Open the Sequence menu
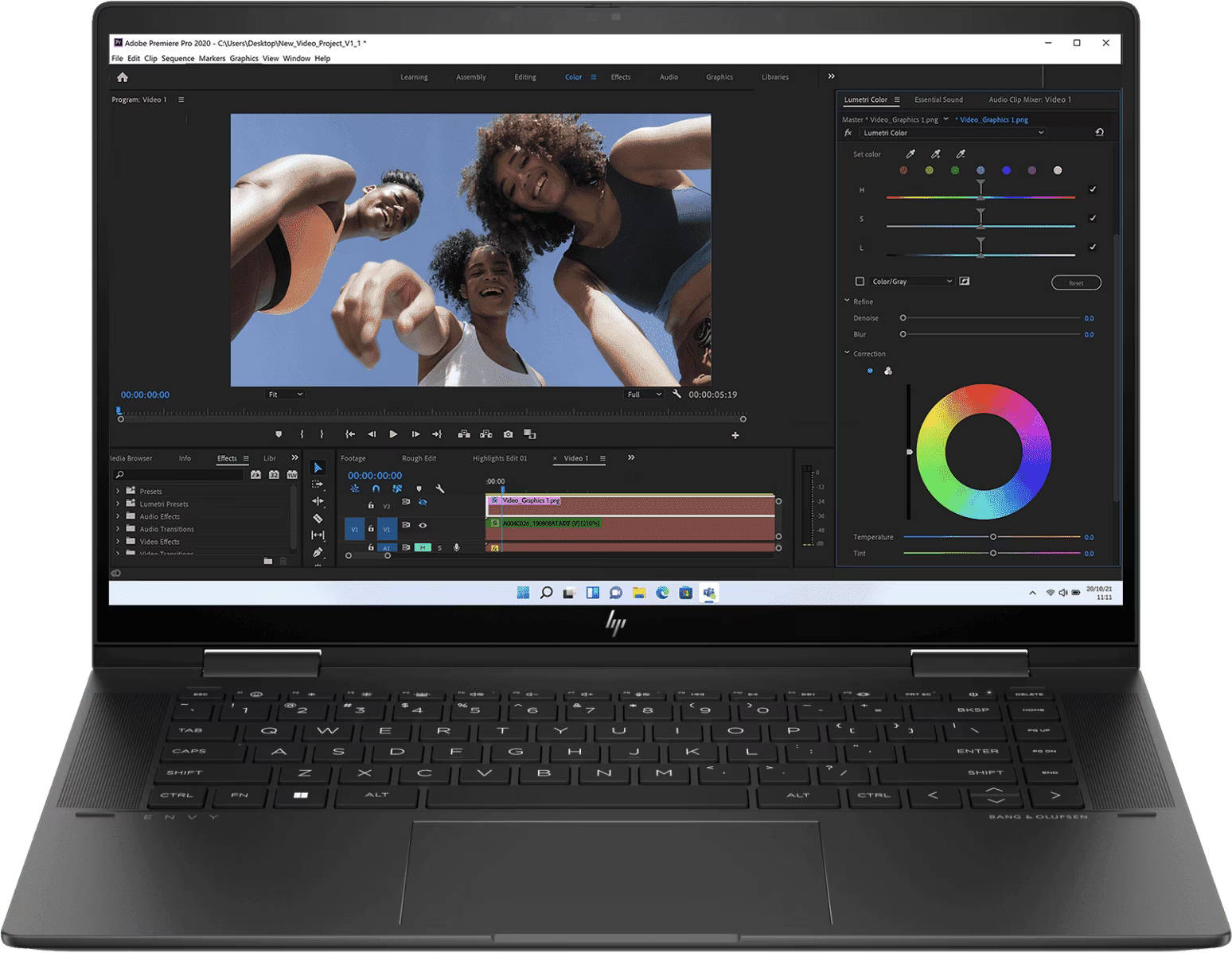This screenshot has width=1232, height=953. tap(177, 58)
